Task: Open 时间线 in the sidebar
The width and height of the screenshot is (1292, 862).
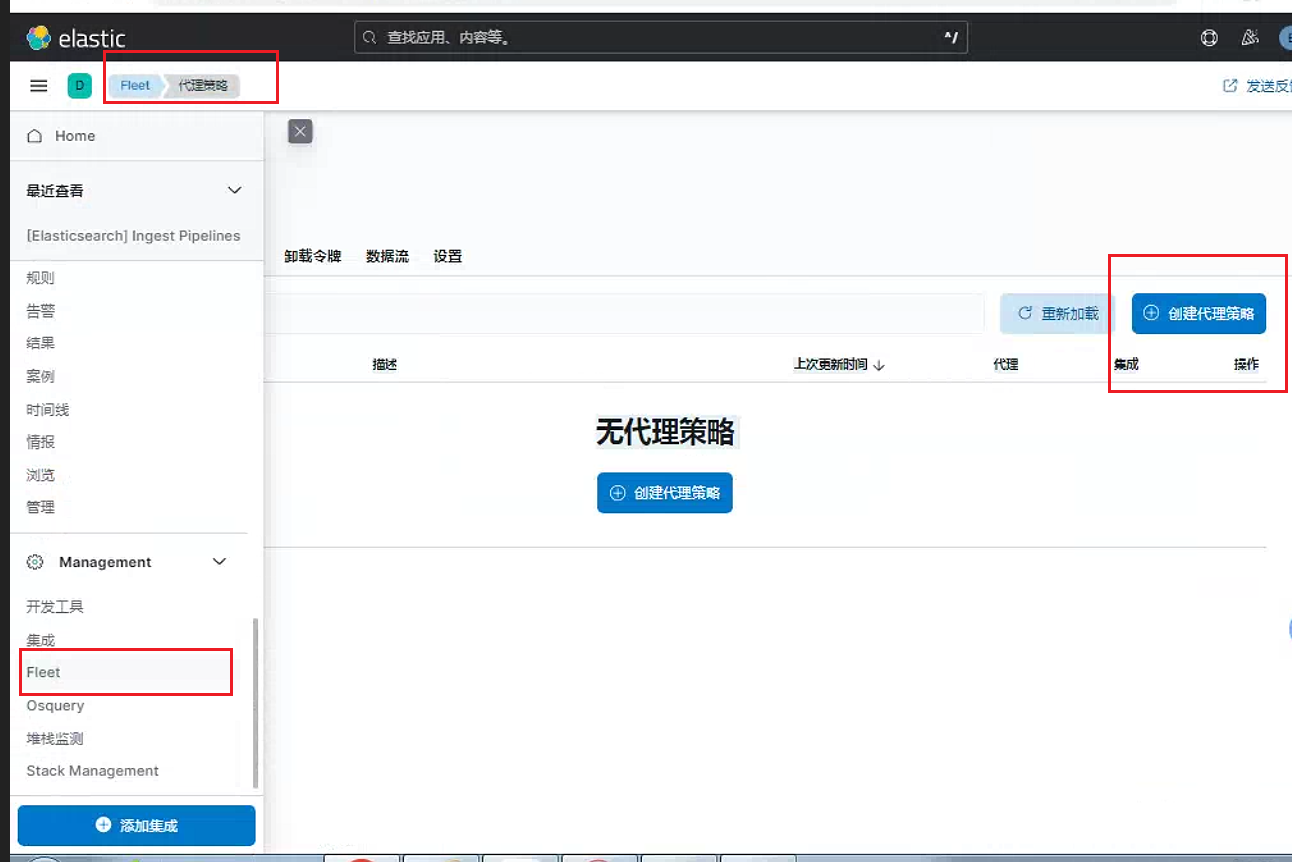Action: pos(48,409)
